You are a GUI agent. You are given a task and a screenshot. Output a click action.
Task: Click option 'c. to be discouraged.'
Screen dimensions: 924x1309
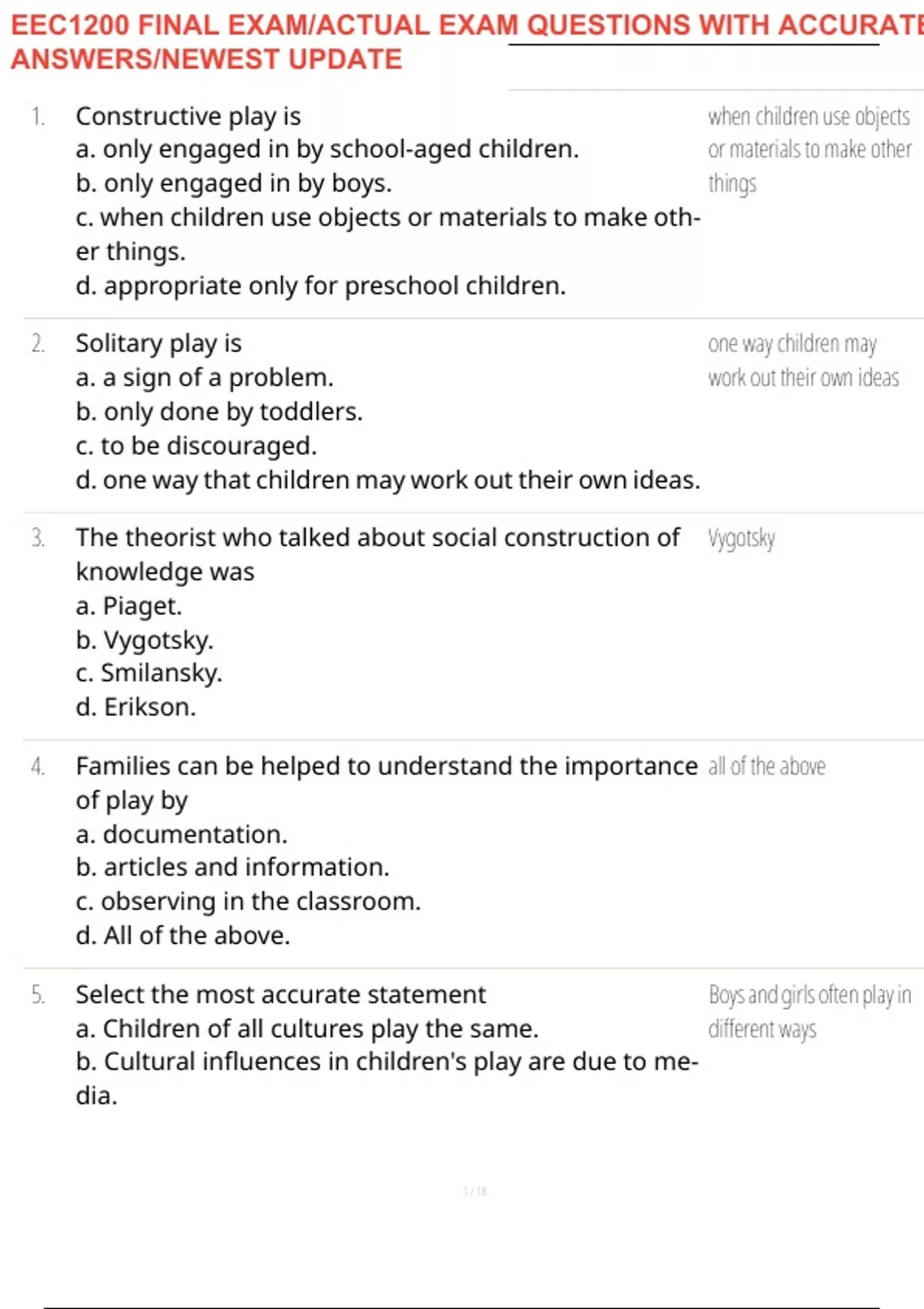pyautogui.click(x=196, y=446)
